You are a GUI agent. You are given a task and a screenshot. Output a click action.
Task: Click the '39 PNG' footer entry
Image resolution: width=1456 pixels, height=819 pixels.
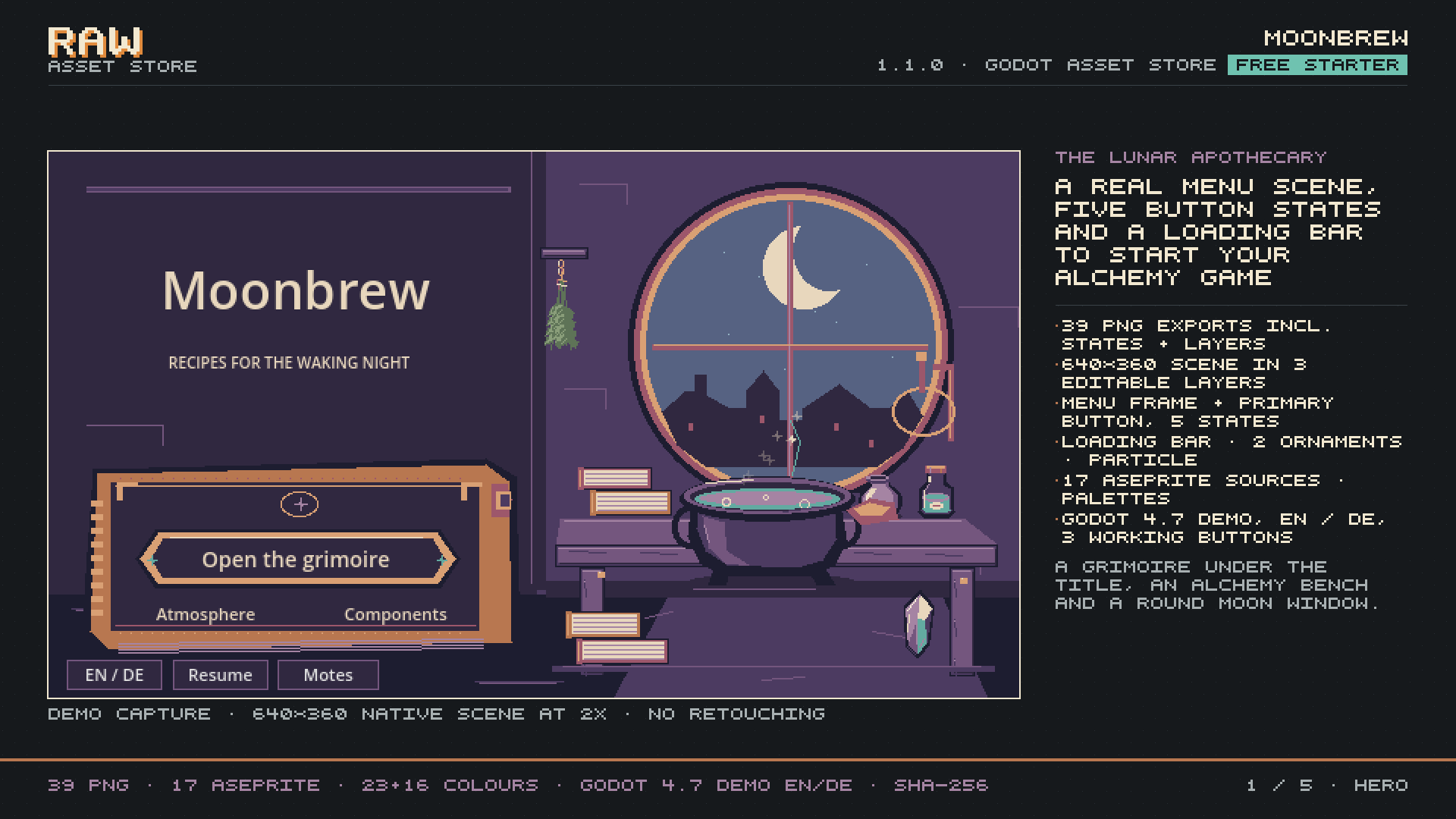[88, 785]
